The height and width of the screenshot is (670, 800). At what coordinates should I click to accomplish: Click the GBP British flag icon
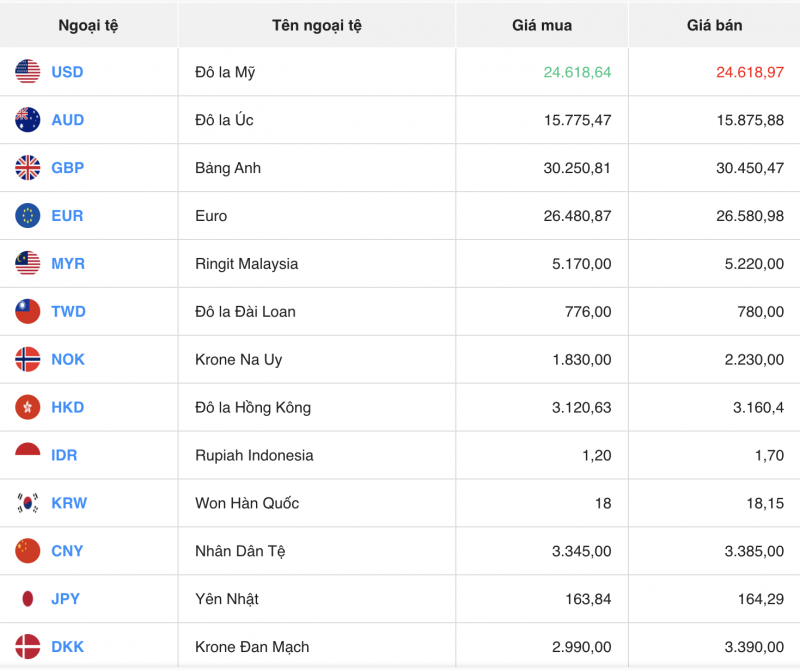(x=27, y=168)
